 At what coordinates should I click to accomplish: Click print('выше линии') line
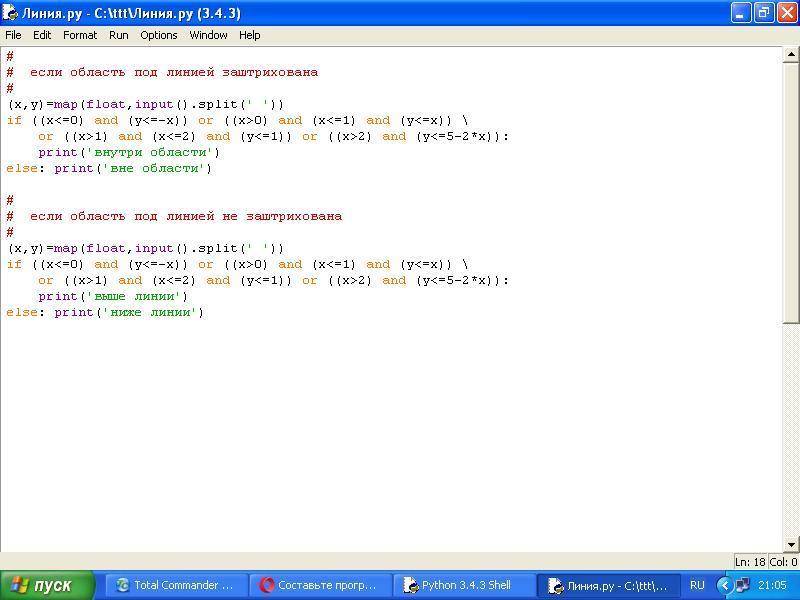click(x=113, y=296)
